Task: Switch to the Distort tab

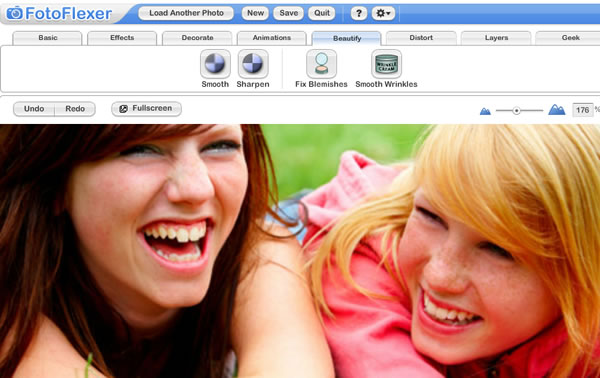Action: point(421,38)
